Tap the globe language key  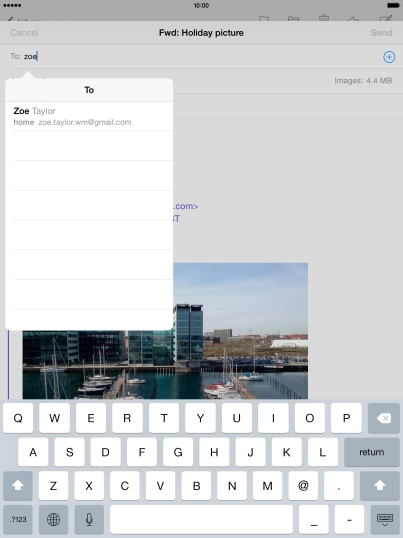53,519
